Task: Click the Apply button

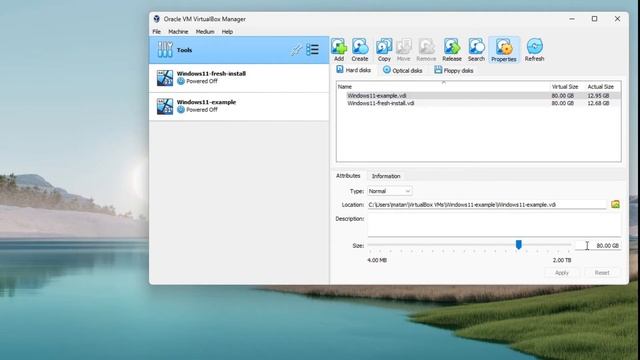Action: [x=562, y=273]
